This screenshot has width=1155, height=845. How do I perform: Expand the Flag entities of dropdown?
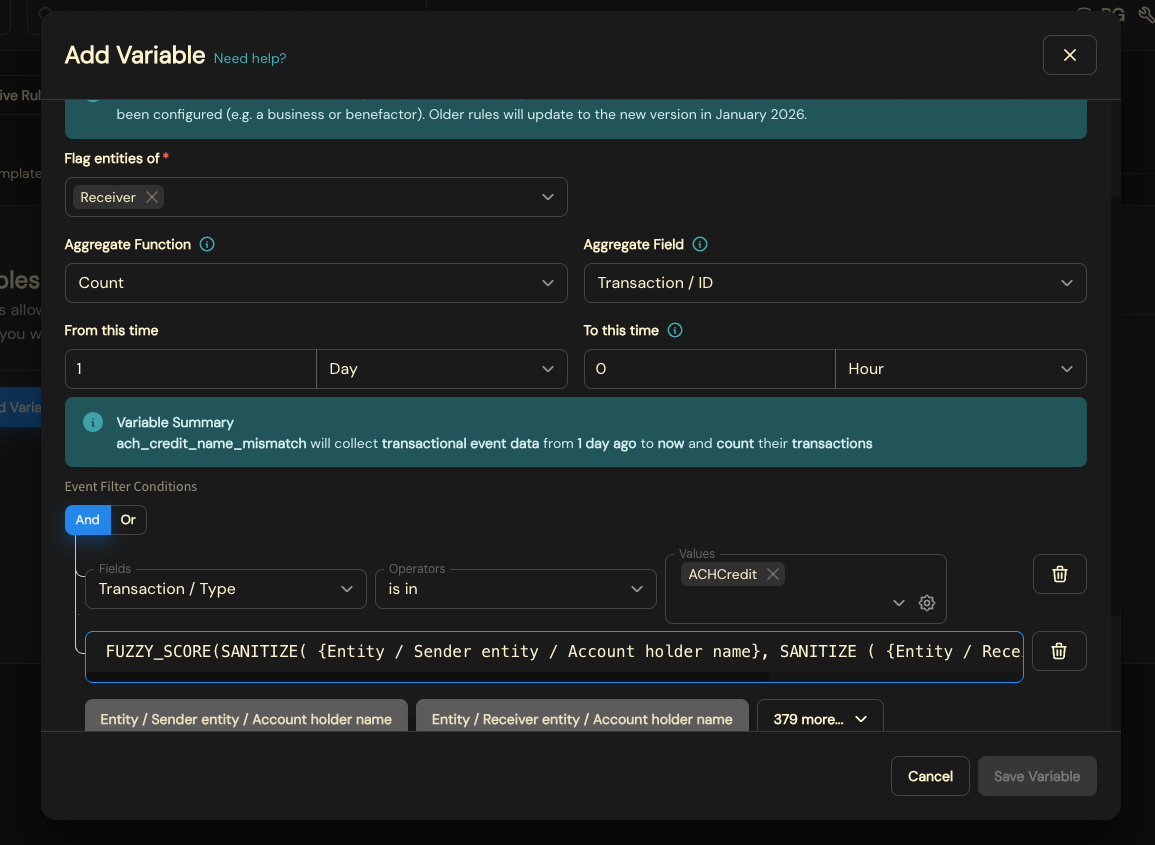click(547, 197)
